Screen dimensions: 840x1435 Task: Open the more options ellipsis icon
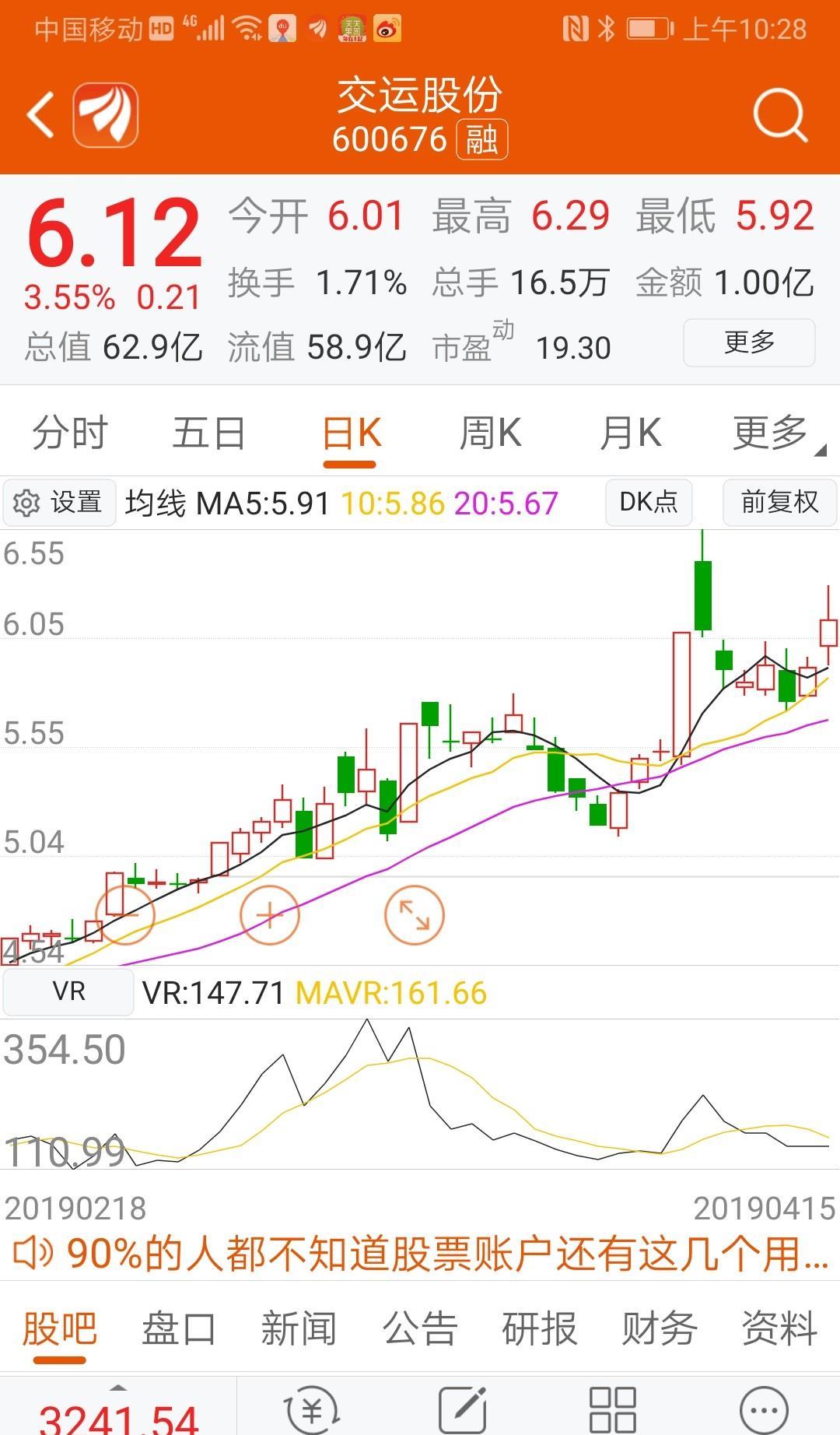click(764, 1409)
